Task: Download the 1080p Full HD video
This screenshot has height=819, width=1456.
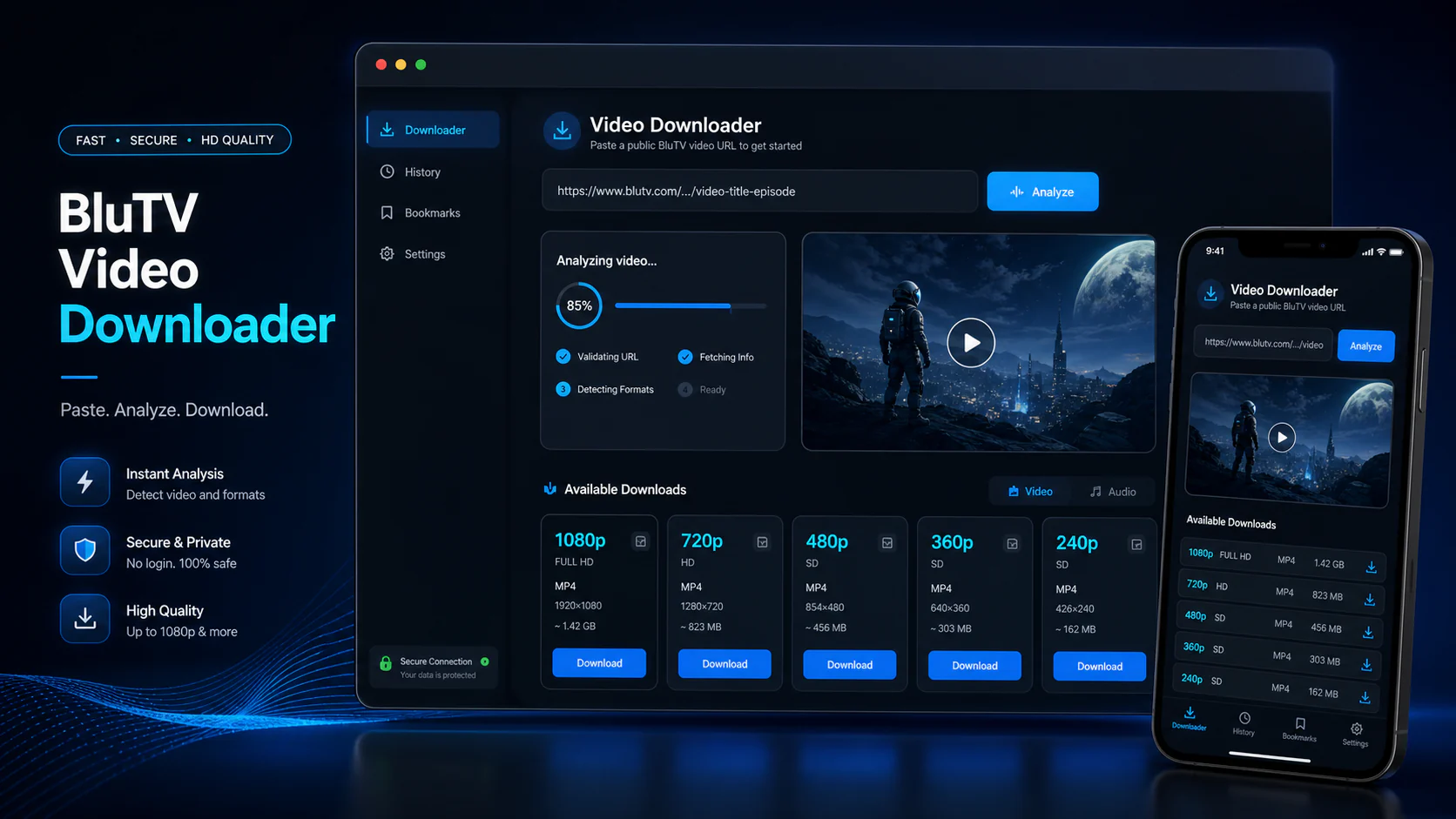Action: (x=599, y=663)
